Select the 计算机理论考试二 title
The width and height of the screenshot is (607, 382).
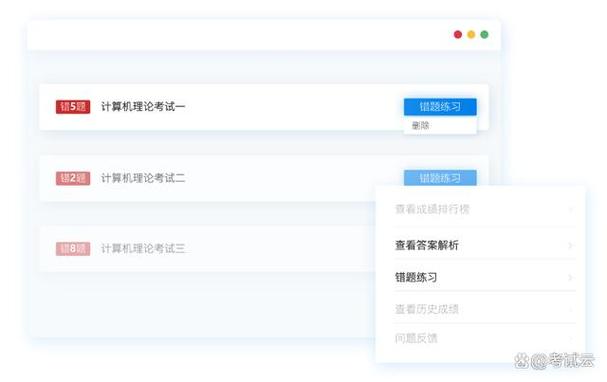143,178
